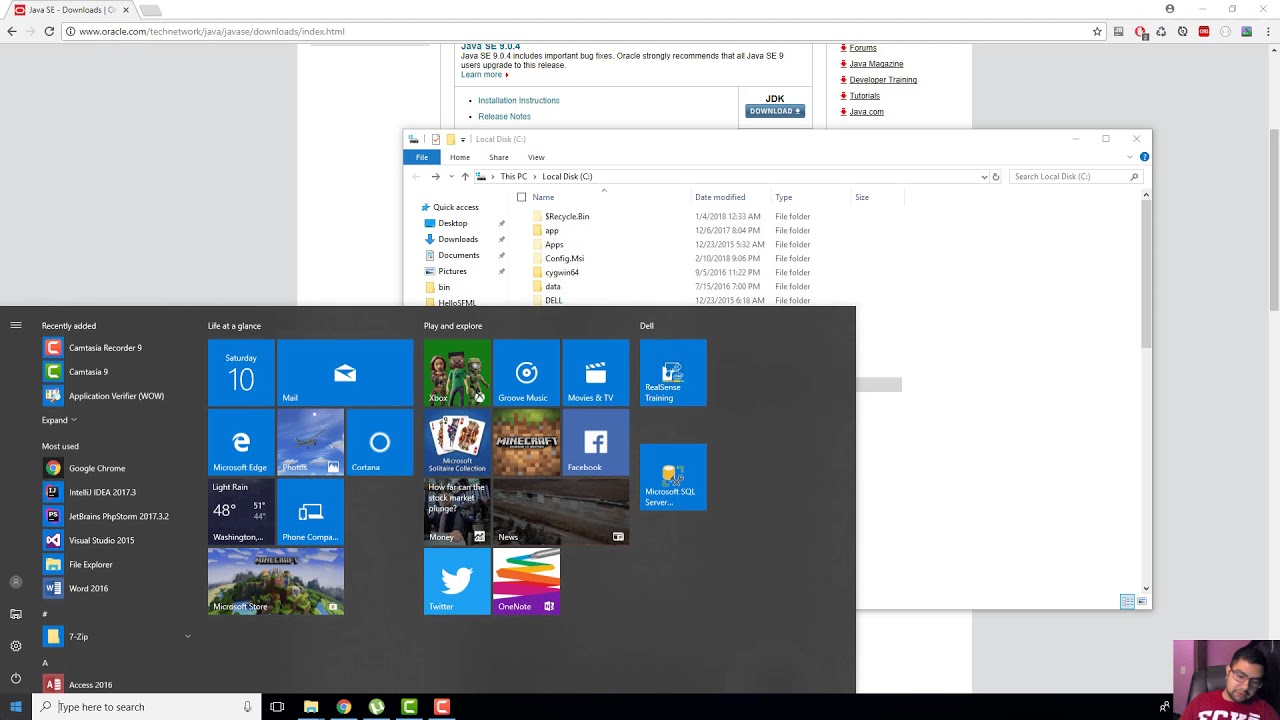Click the JDK Download button
Viewport: 1280px width, 720px height.
click(x=775, y=111)
